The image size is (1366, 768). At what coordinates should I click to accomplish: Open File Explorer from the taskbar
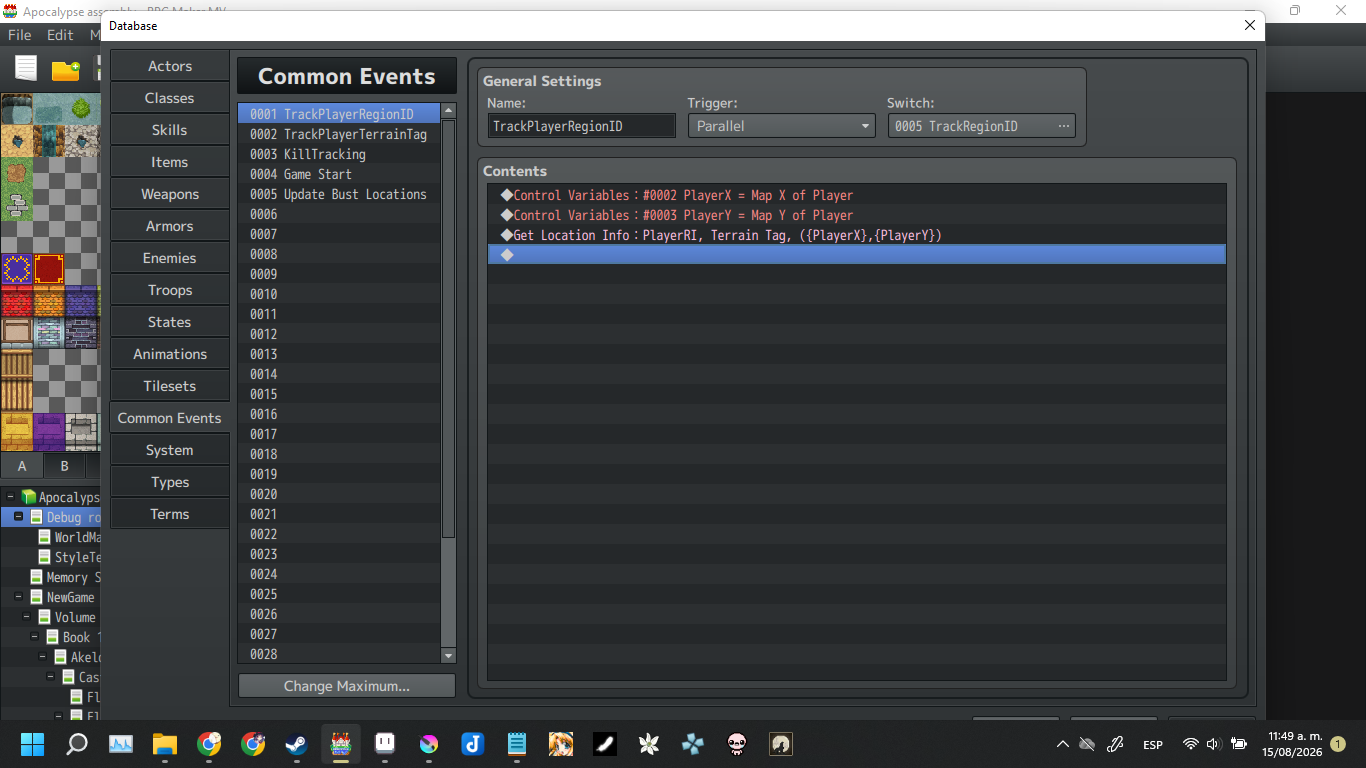pos(165,744)
